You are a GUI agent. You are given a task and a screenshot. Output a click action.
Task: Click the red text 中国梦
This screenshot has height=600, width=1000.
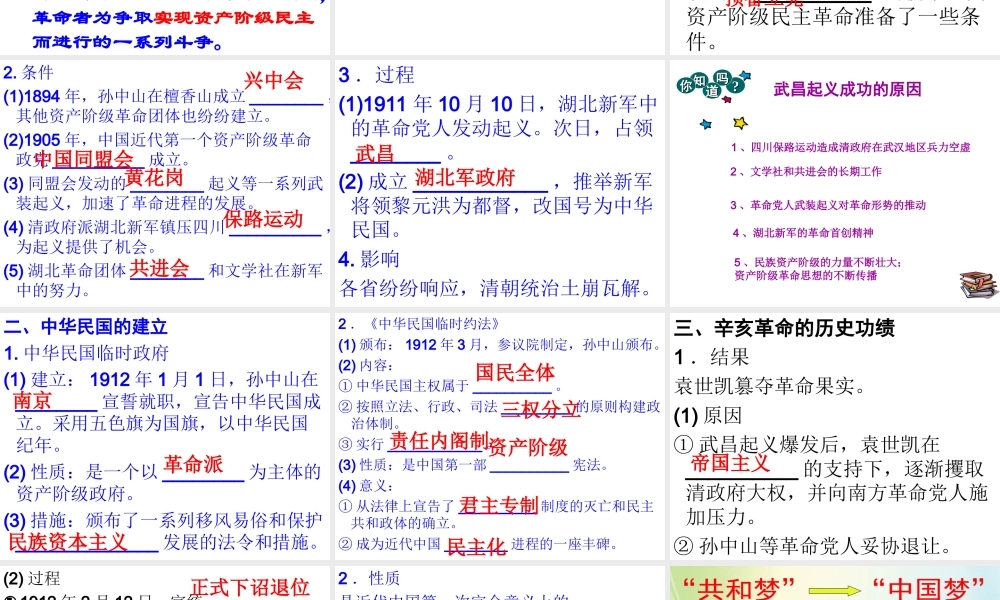tap(928, 589)
